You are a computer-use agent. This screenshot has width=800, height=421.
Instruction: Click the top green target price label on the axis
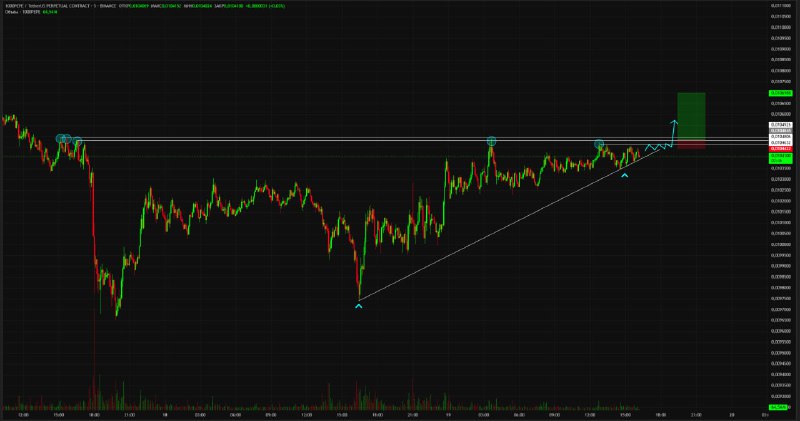(781, 93)
